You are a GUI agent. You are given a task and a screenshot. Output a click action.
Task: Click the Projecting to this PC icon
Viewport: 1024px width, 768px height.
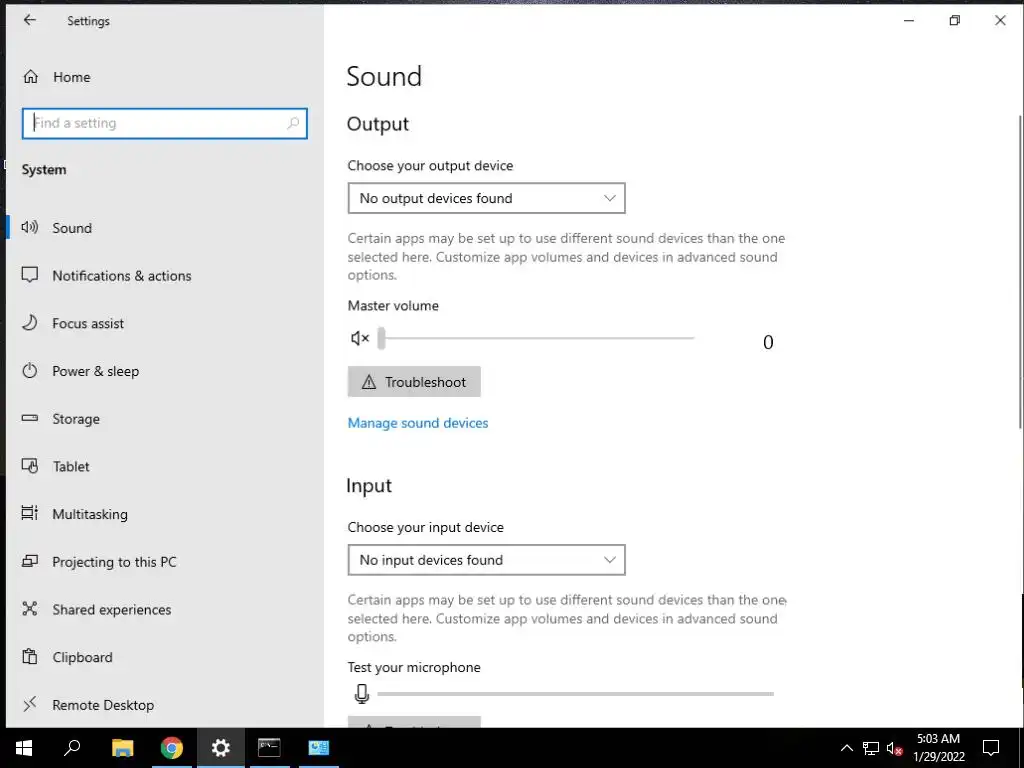[29, 561]
